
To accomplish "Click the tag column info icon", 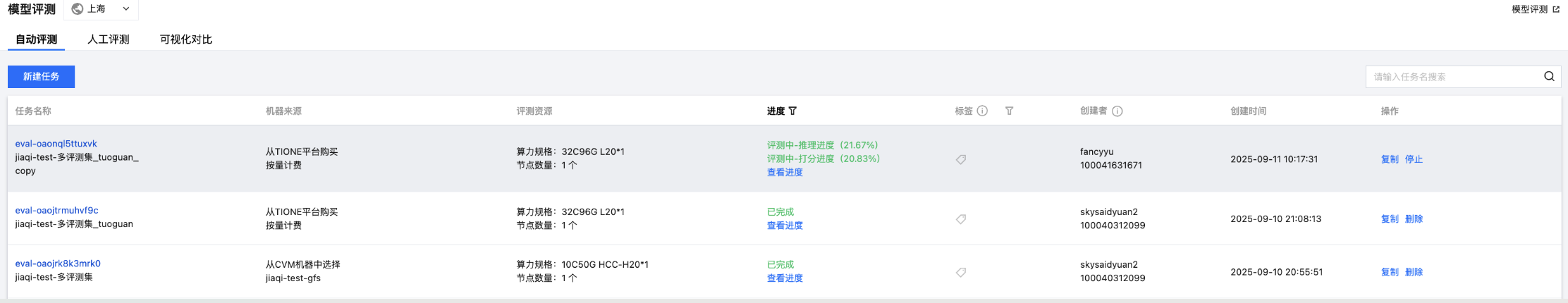I will tap(982, 111).
